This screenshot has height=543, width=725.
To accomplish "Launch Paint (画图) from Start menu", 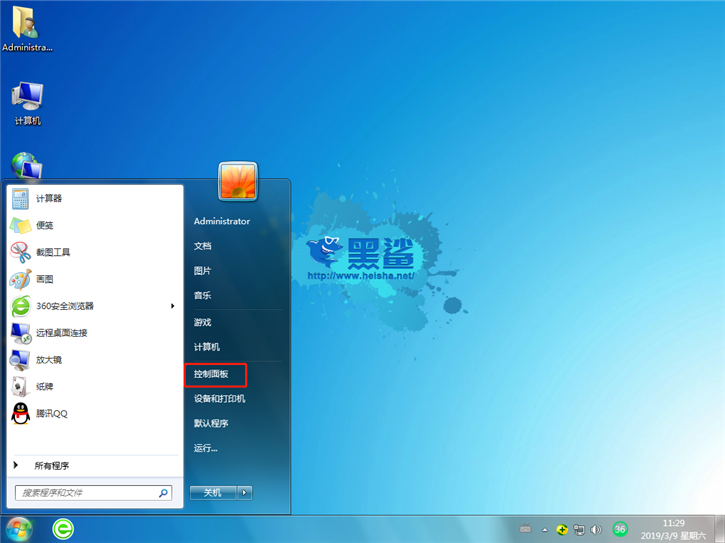I will pos(45,279).
